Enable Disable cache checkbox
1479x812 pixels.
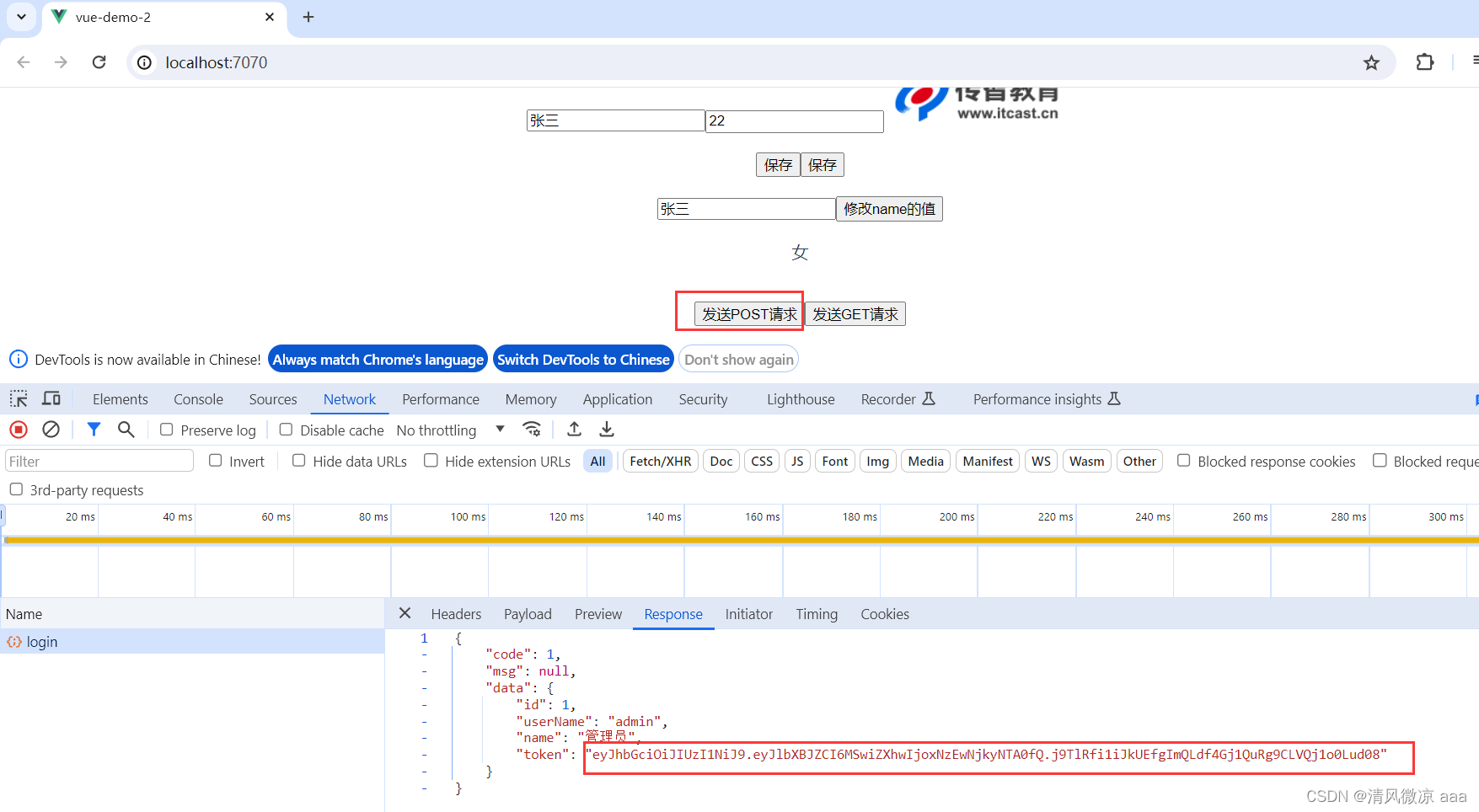click(287, 430)
